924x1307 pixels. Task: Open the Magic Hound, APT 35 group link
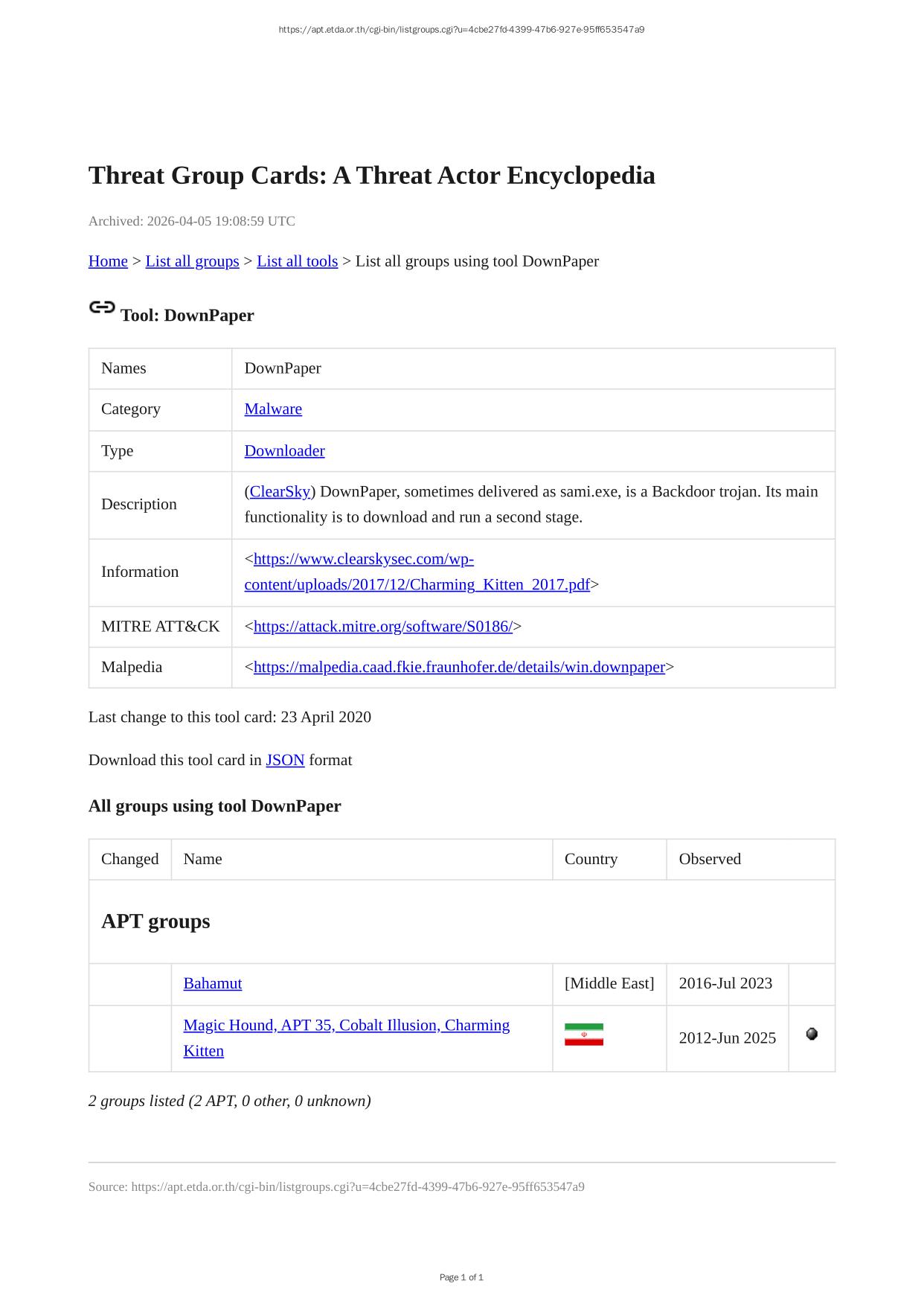tap(346, 1026)
